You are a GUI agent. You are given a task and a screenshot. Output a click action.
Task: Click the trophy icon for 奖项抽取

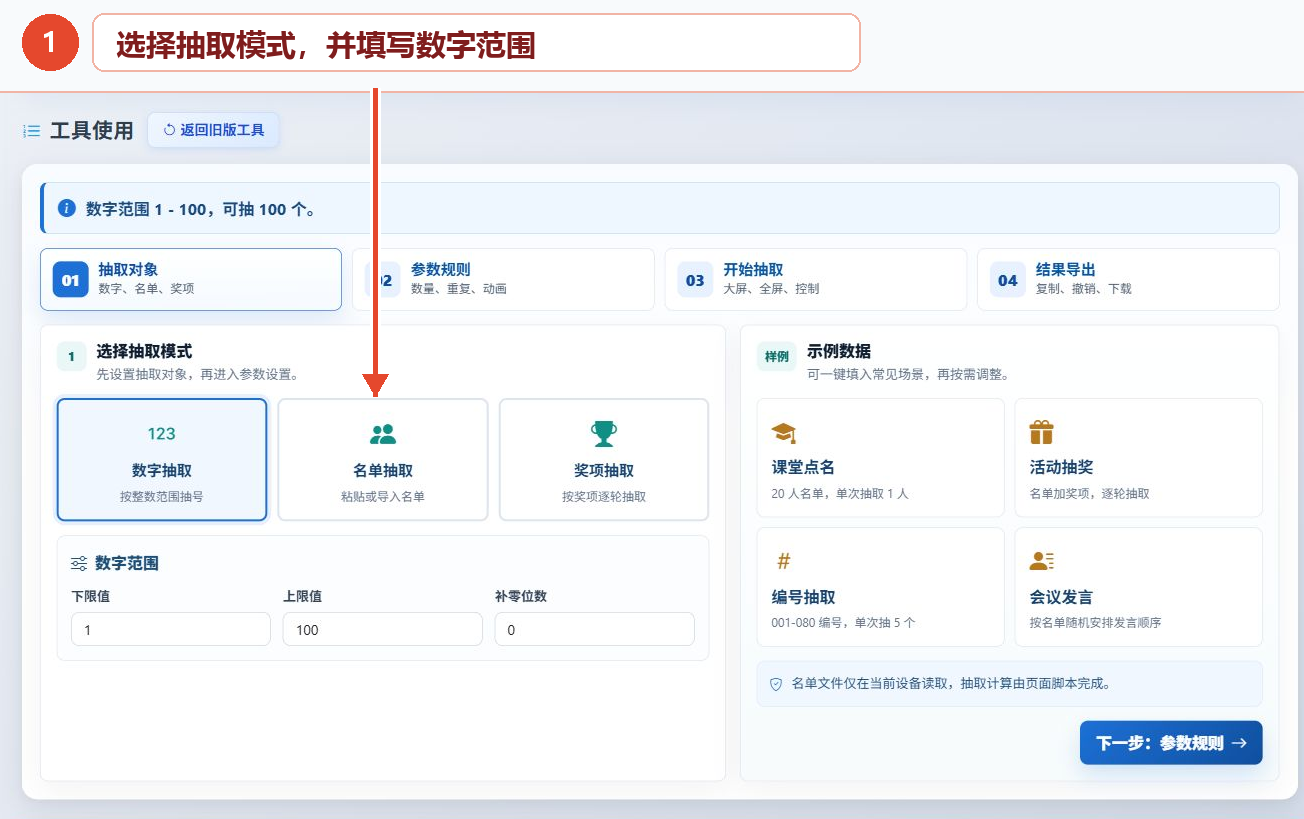[604, 434]
